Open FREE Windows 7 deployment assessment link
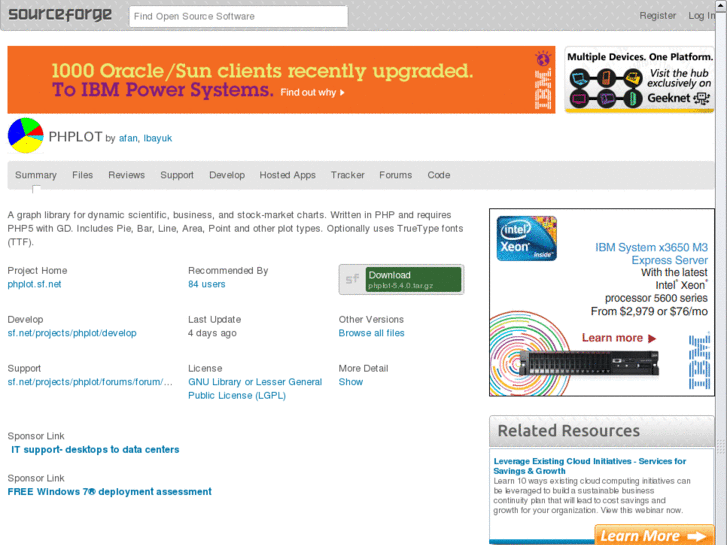The width and height of the screenshot is (727, 545). 109,492
